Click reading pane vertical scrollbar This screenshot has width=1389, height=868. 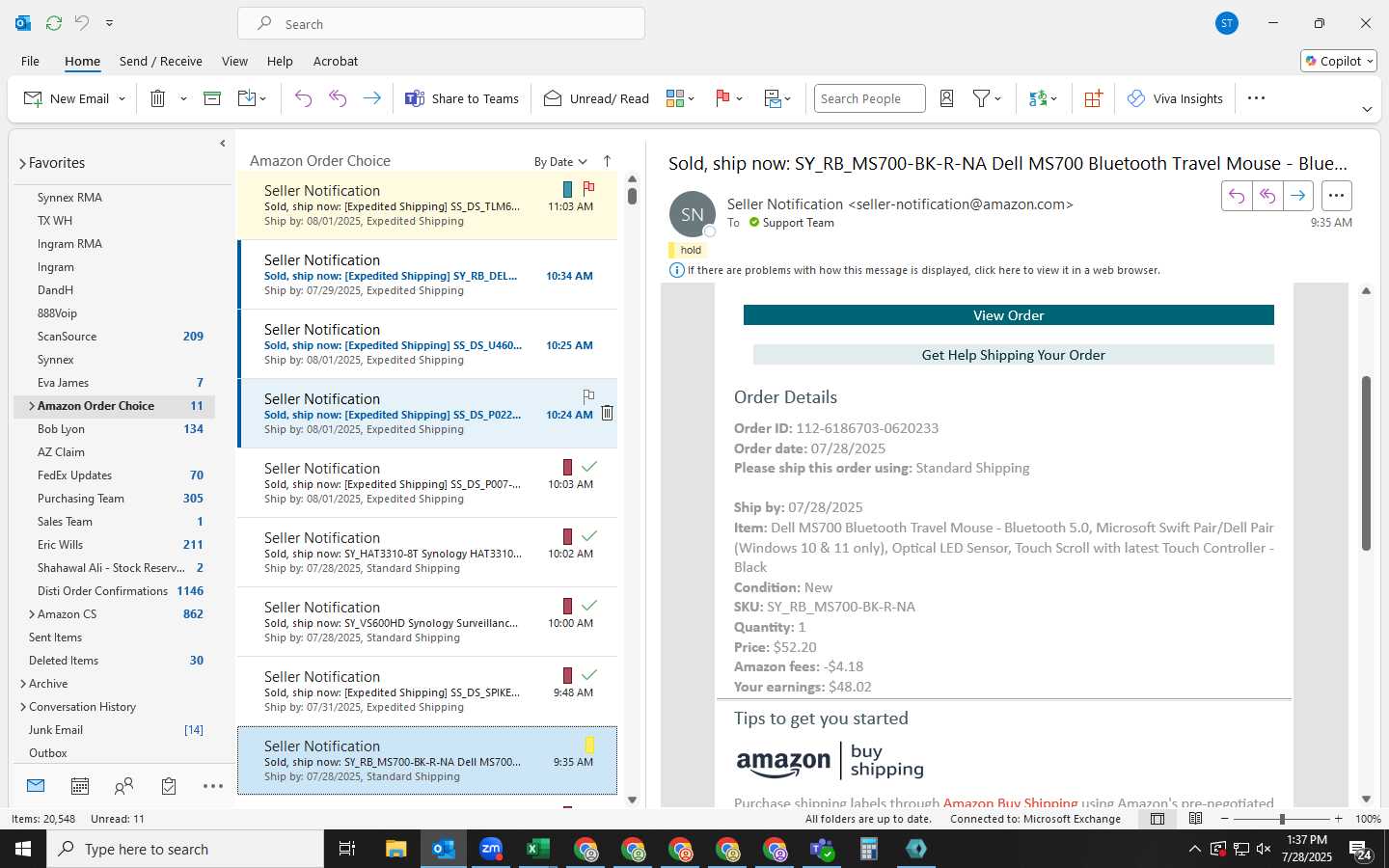click(1366, 463)
